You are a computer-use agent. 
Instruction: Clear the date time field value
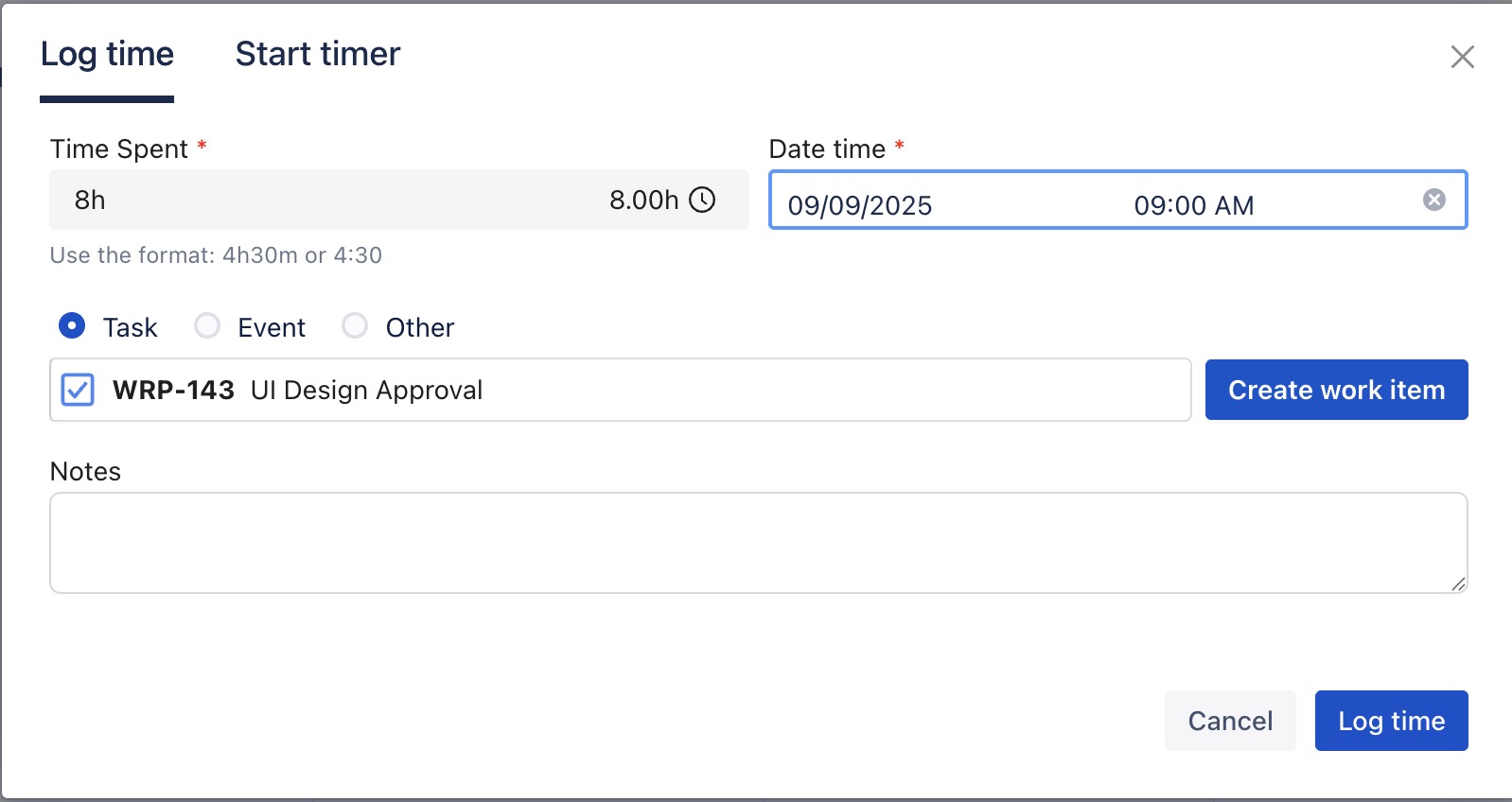(1433, 200)
